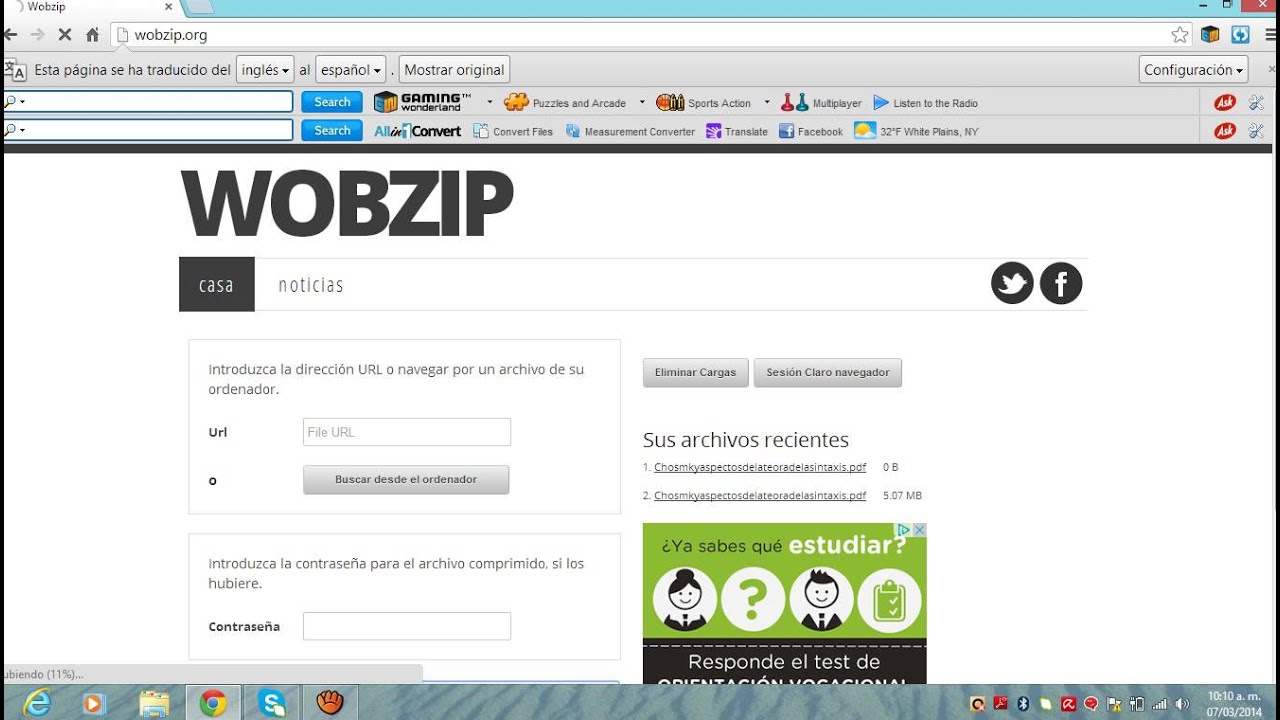The image size is (1280, 720).
Task: Open Multiplayer toolbar link
Action: coord(821,103)
